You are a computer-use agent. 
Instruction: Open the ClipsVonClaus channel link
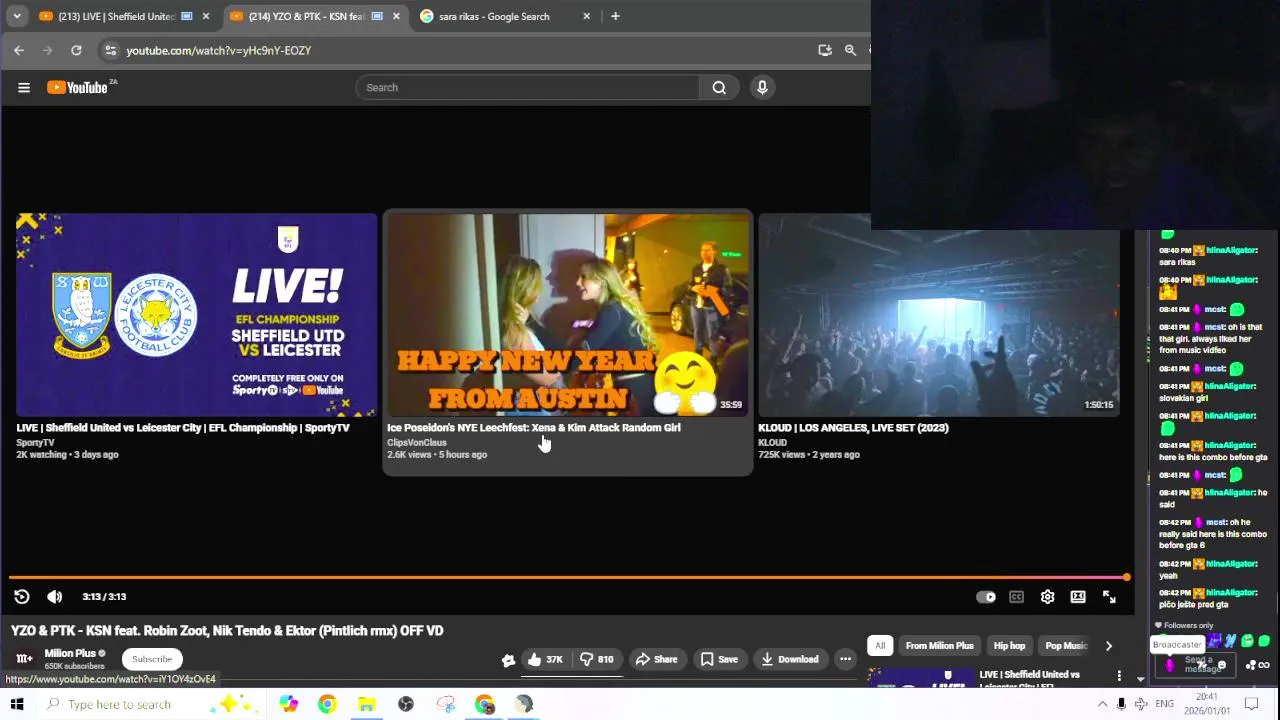[x=417, y=442]
